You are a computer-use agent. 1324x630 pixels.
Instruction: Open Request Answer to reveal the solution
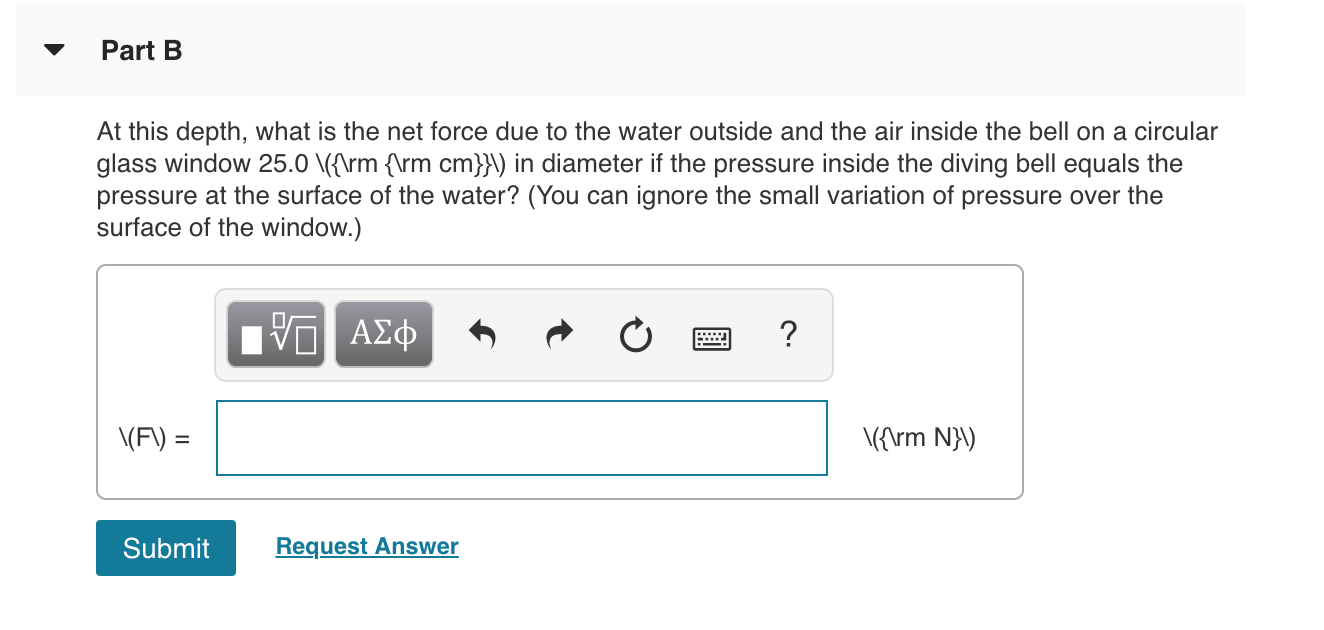pos(368,545)
